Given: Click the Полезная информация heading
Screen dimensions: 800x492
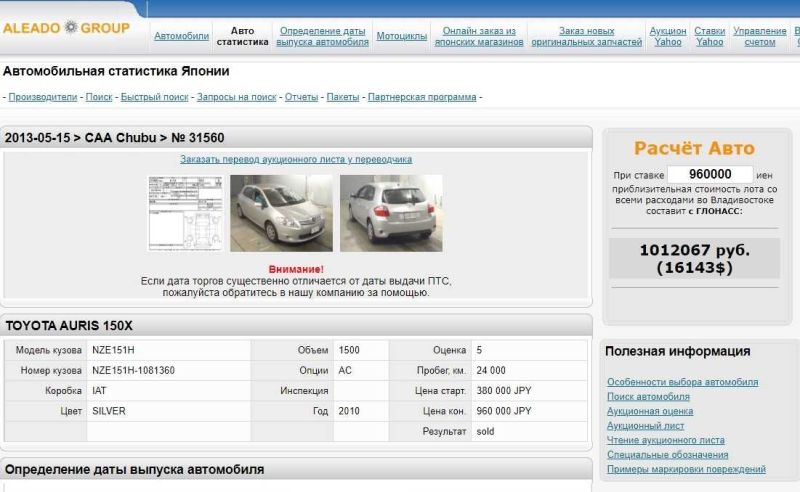Looking at the screenshot, I should pyautogui.click(x=678, y=351).
